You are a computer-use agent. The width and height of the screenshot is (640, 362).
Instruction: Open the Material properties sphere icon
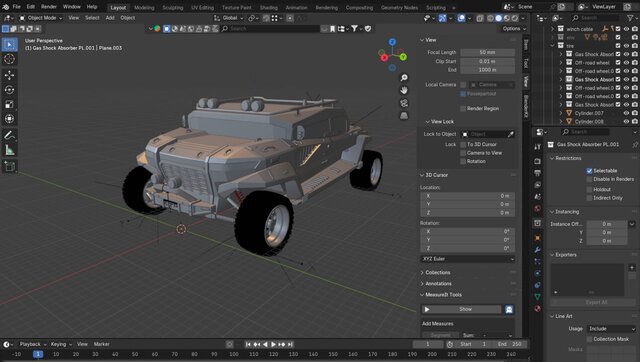pyautogui.click(x=537, y=309)
